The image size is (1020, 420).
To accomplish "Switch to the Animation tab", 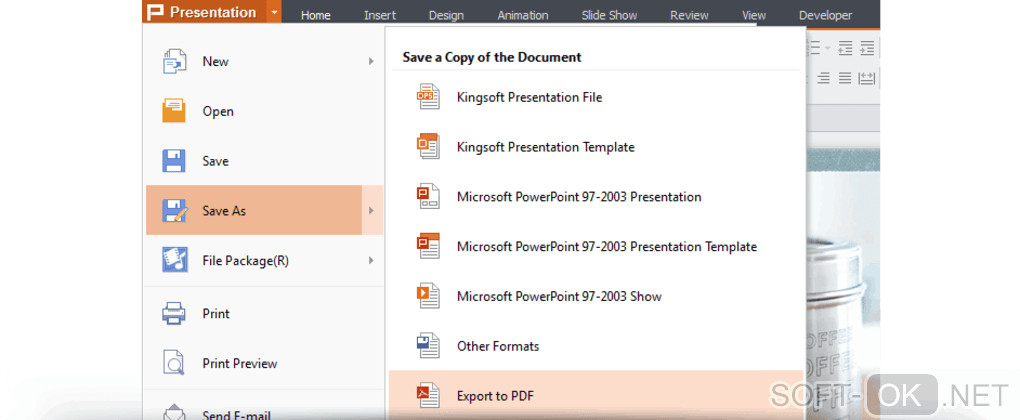I will click(523, 15).
